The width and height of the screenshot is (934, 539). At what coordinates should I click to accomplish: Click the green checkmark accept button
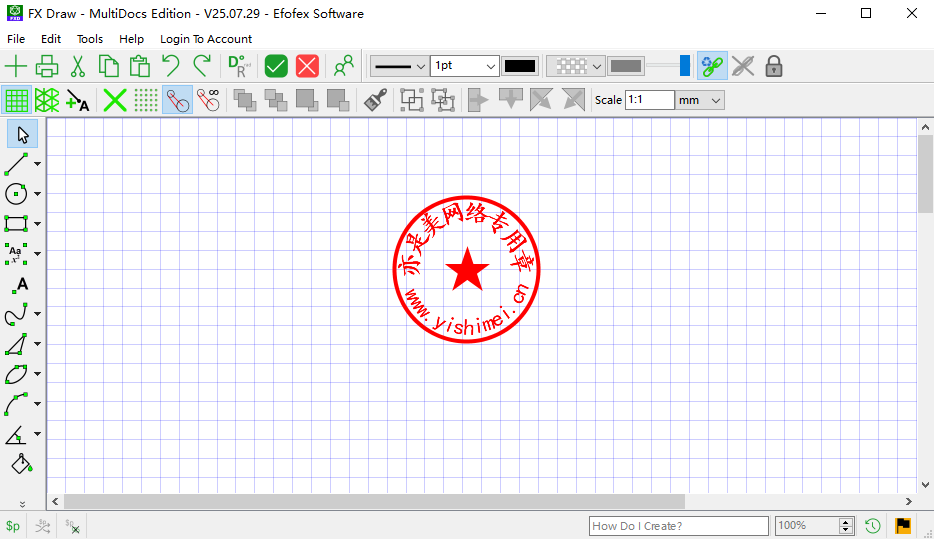[x=276, y=66]
